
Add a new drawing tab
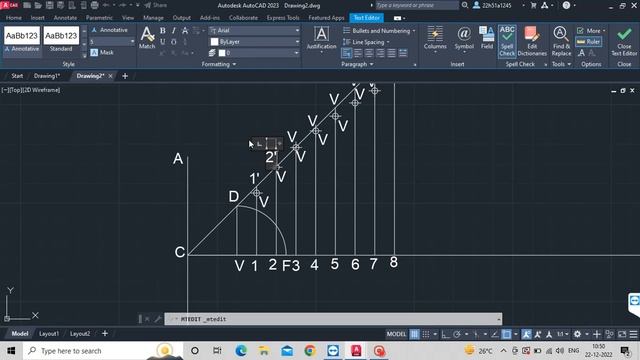tap(125, 76)
